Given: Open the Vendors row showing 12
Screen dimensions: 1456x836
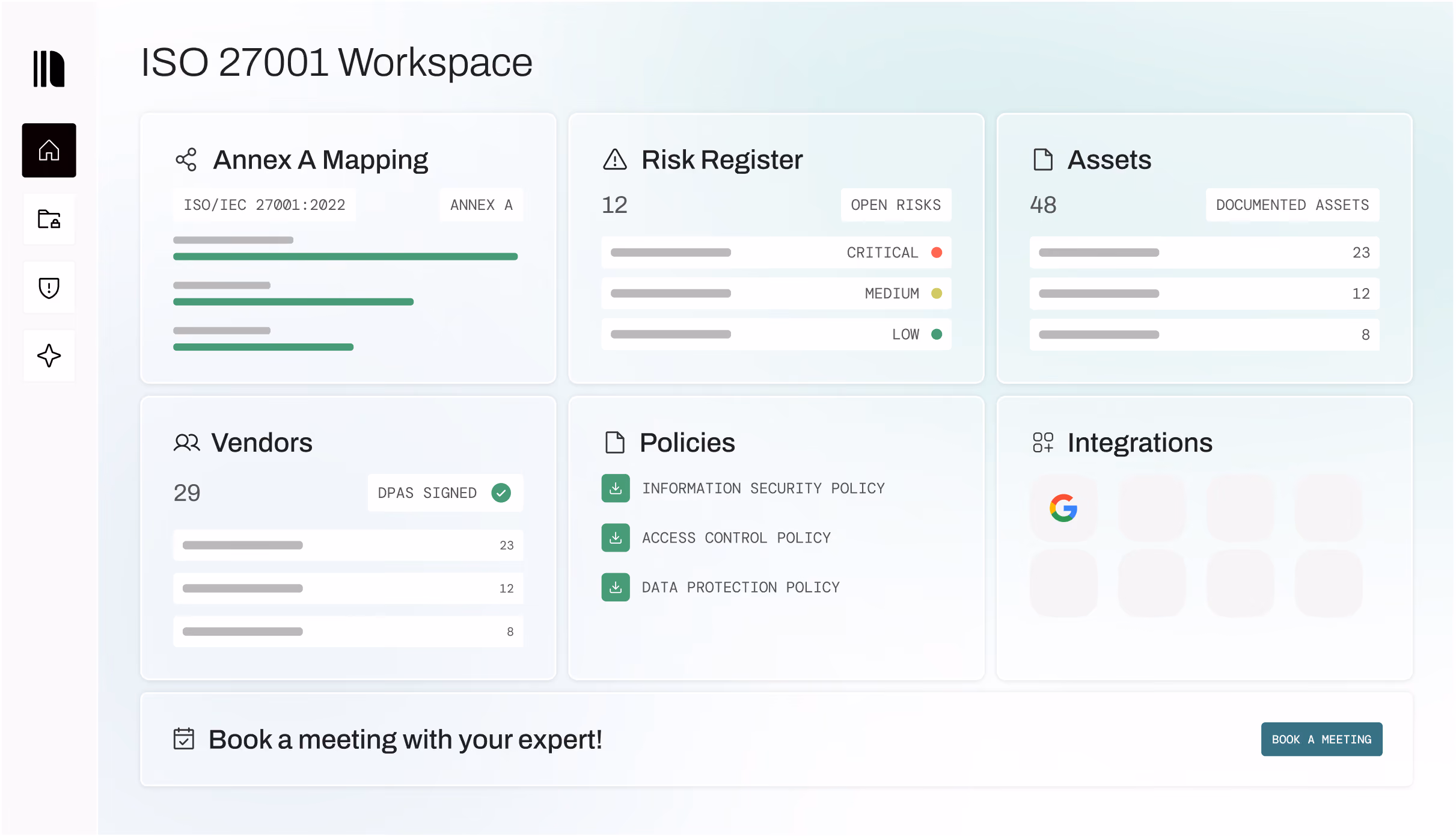Looking at the screenshot, I should [x=348, y=589].
